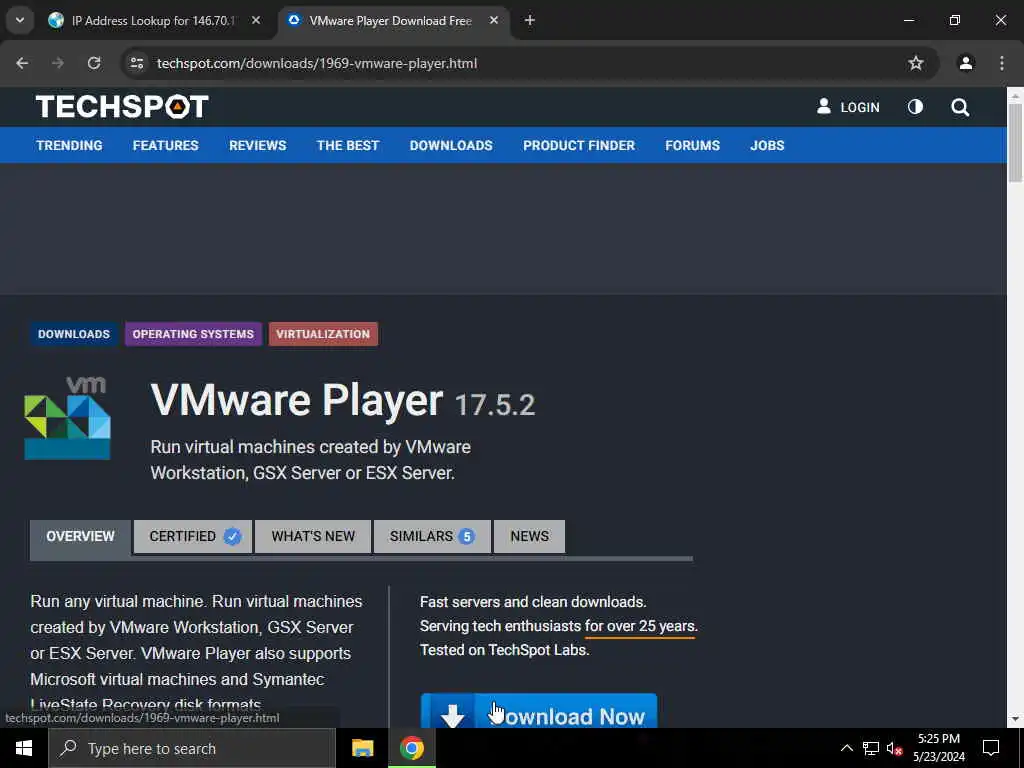Click the '17.5.2' version number
Image resolution: width=1024 pixels, height=768 pixels.
[494, 405]
